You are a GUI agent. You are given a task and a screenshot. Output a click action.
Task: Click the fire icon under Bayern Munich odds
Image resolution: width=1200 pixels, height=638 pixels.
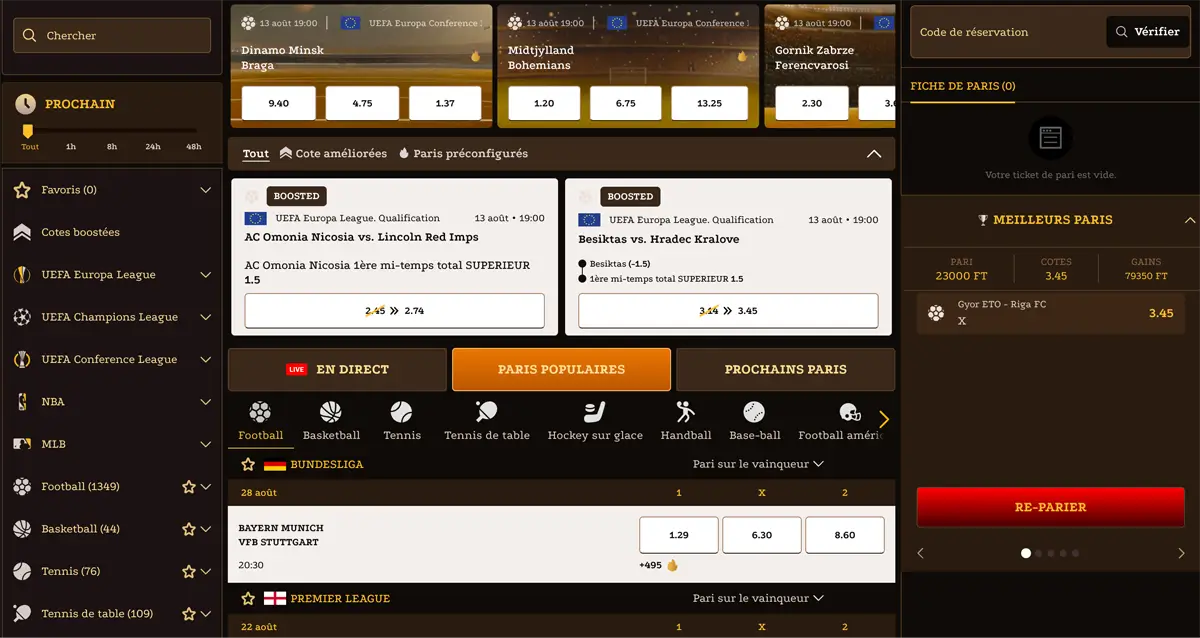tap(672, 565)
